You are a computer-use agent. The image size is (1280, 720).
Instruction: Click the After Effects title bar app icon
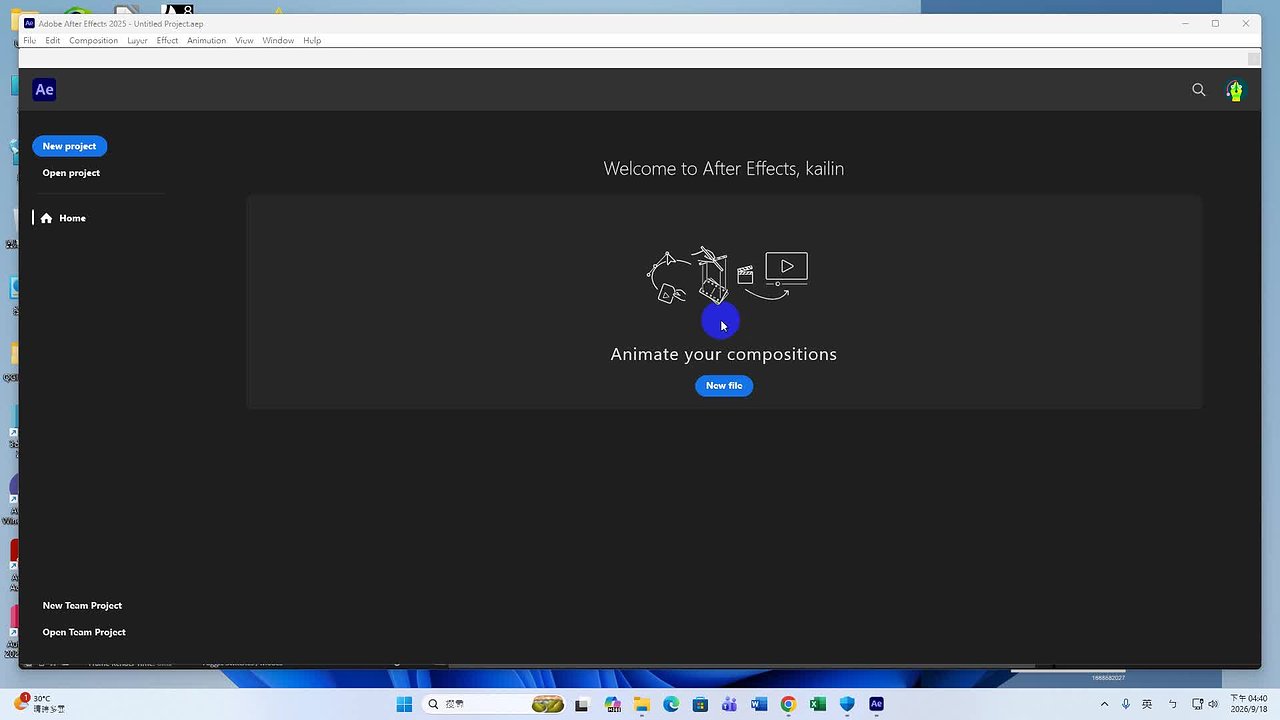30,23
